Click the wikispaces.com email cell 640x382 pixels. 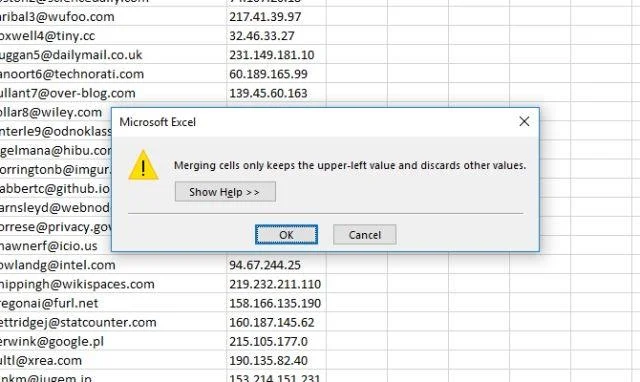coord(113,284)
